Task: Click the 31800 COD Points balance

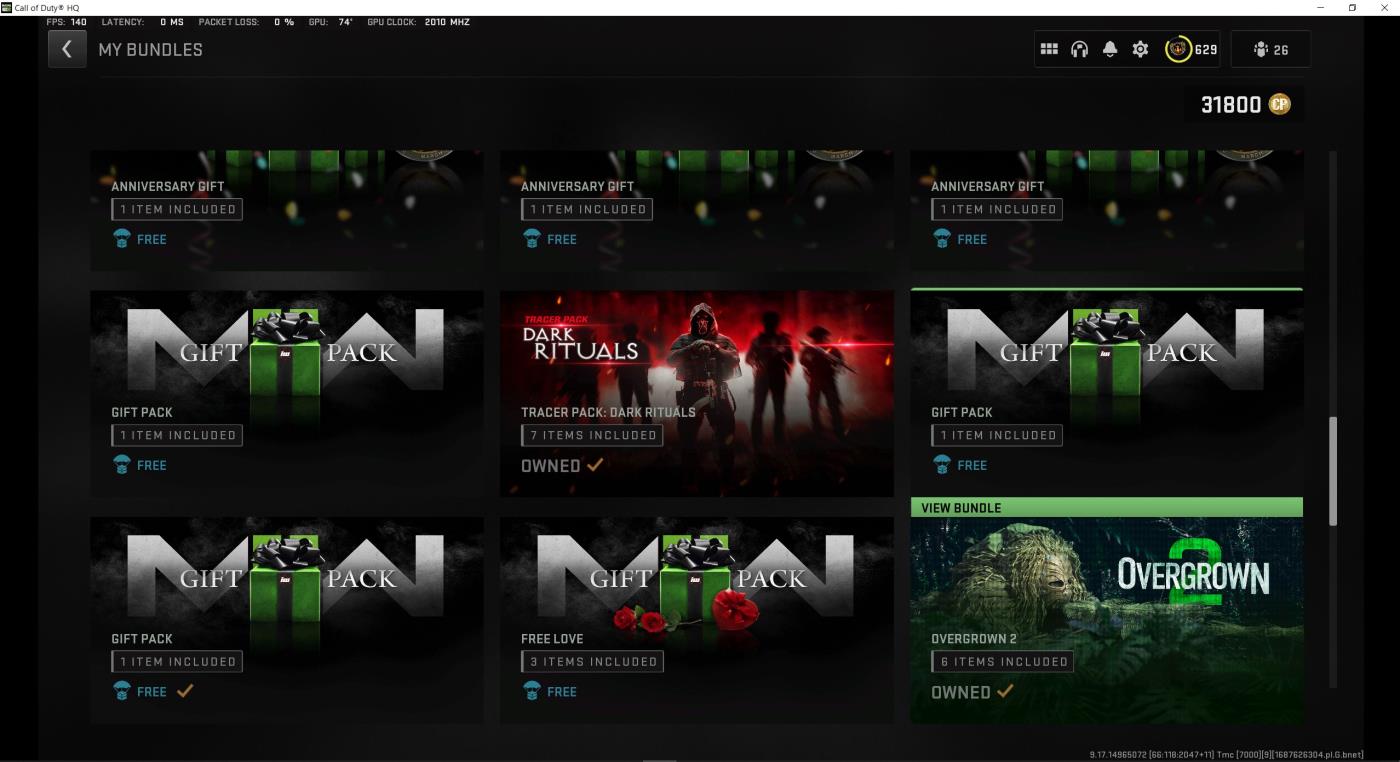Action: pos(1231,104)
